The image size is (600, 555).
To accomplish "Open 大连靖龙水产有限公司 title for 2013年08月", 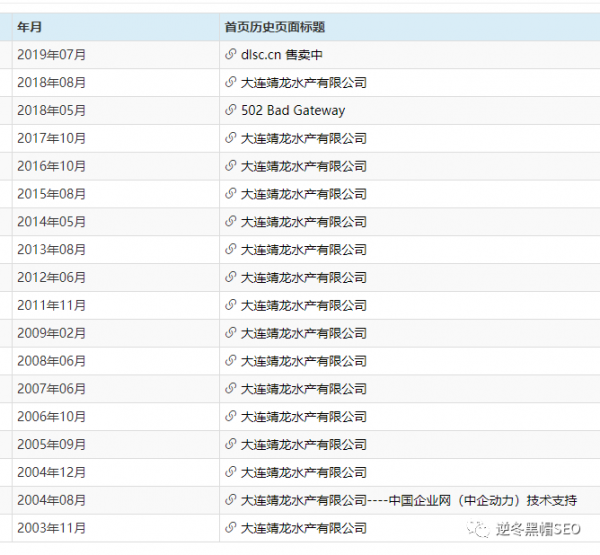I will click(x=304, y=250).
